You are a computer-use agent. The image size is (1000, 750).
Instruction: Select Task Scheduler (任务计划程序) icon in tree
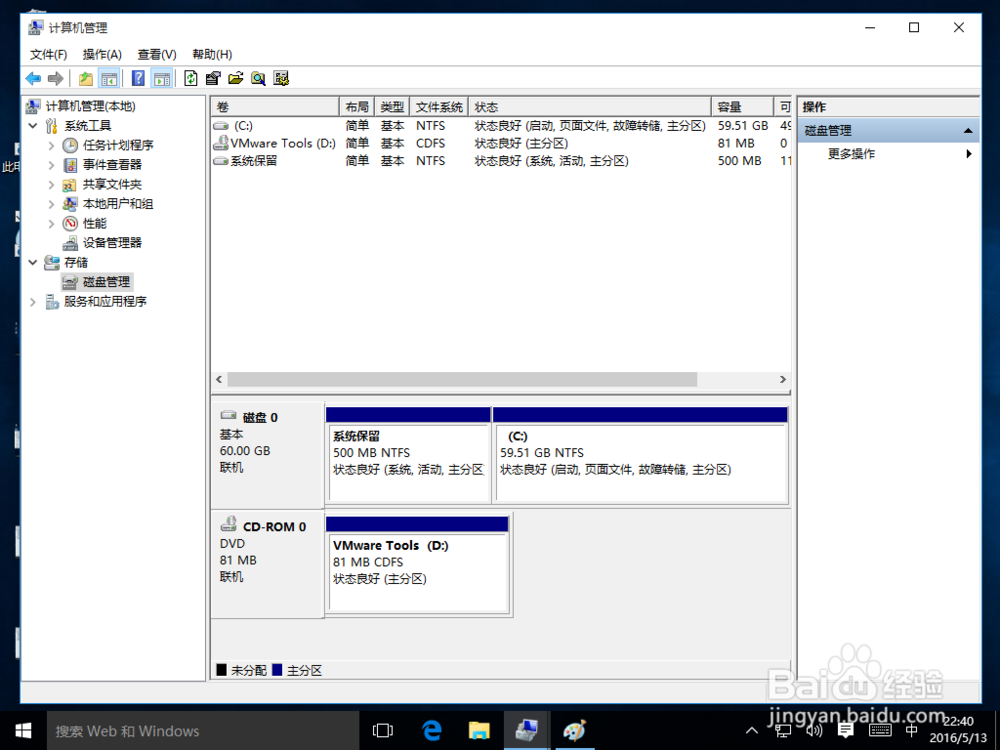point(70,145)
